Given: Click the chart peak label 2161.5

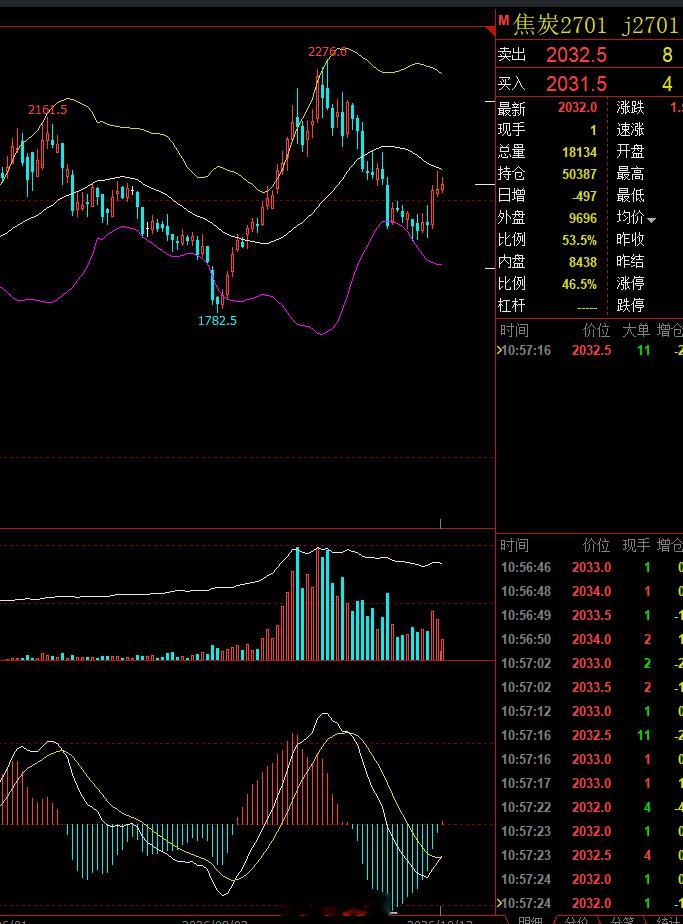Looking at the screenshot, I should click(48, 110).
